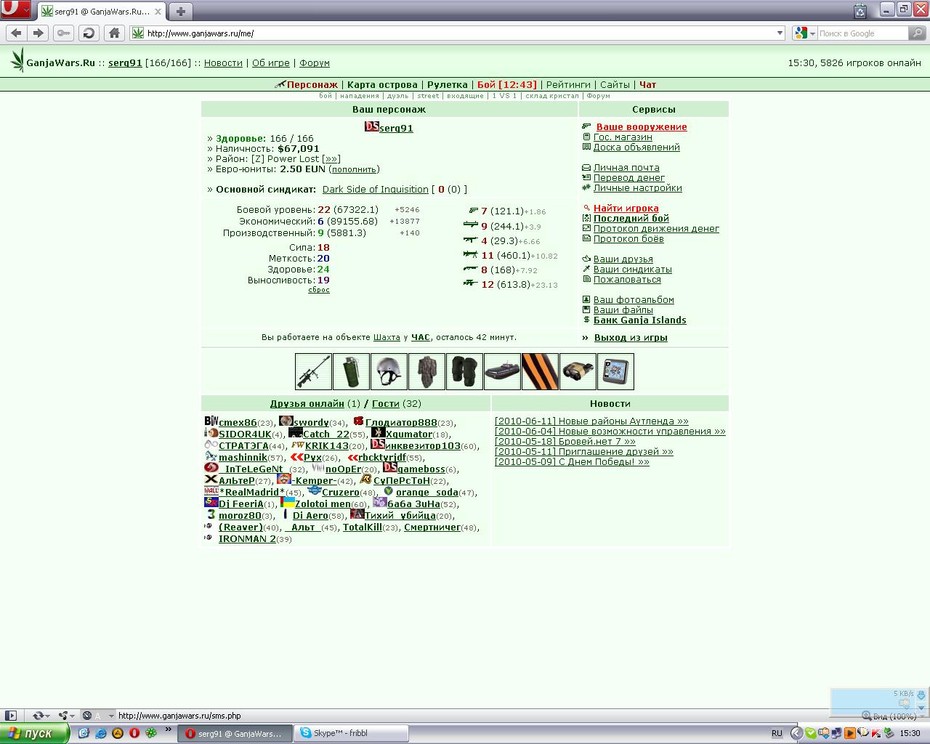
Task: Click the serg91 browser tab
Action: pos(102,11)
